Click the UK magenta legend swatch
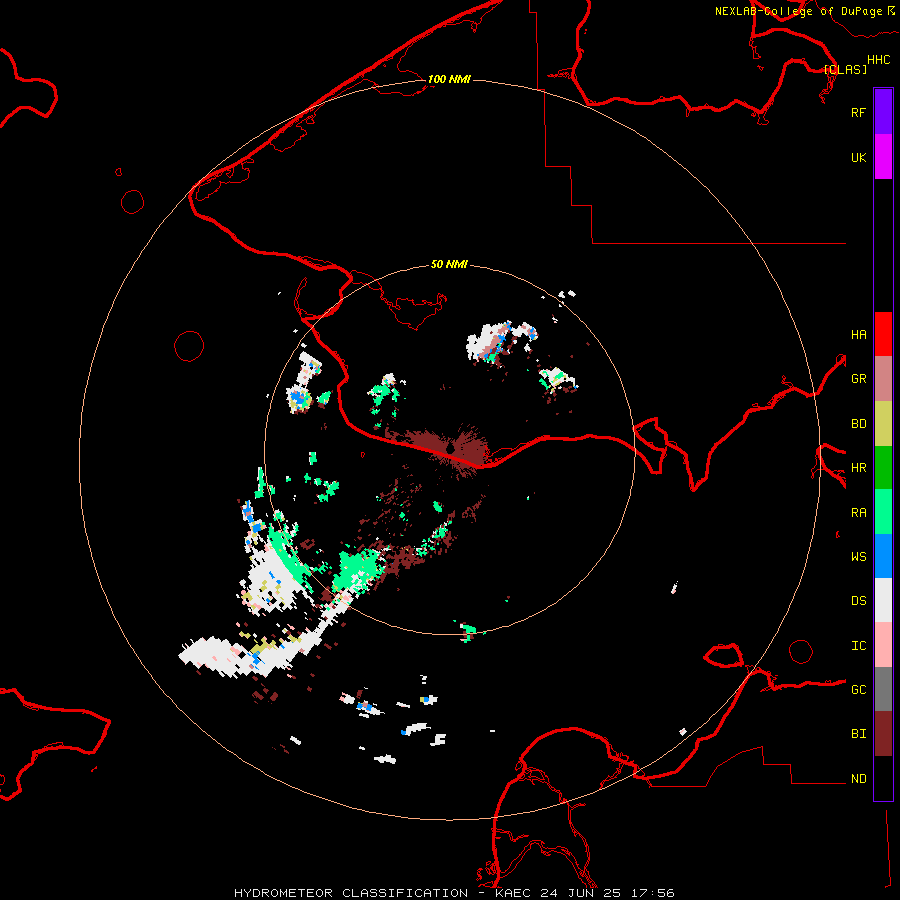900x900 pixels. 883,157
